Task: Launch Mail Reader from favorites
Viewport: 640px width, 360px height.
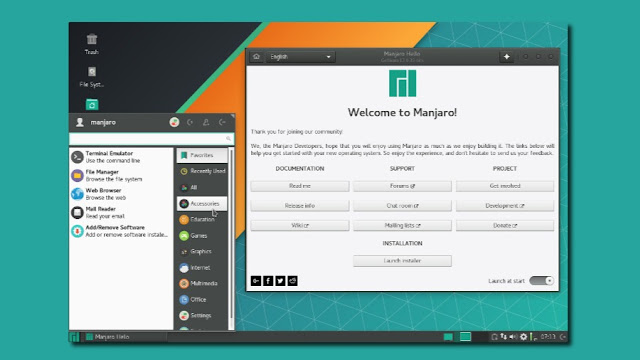Action: click(122, 212)
